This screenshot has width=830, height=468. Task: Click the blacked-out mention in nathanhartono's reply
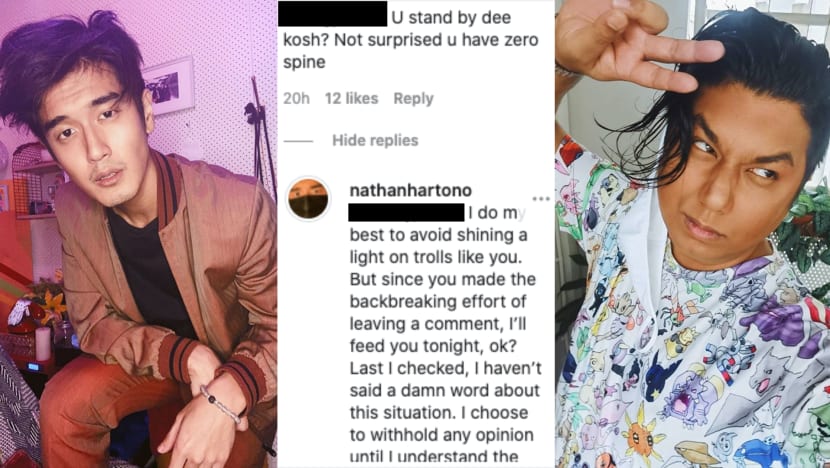tap(407, 212)
